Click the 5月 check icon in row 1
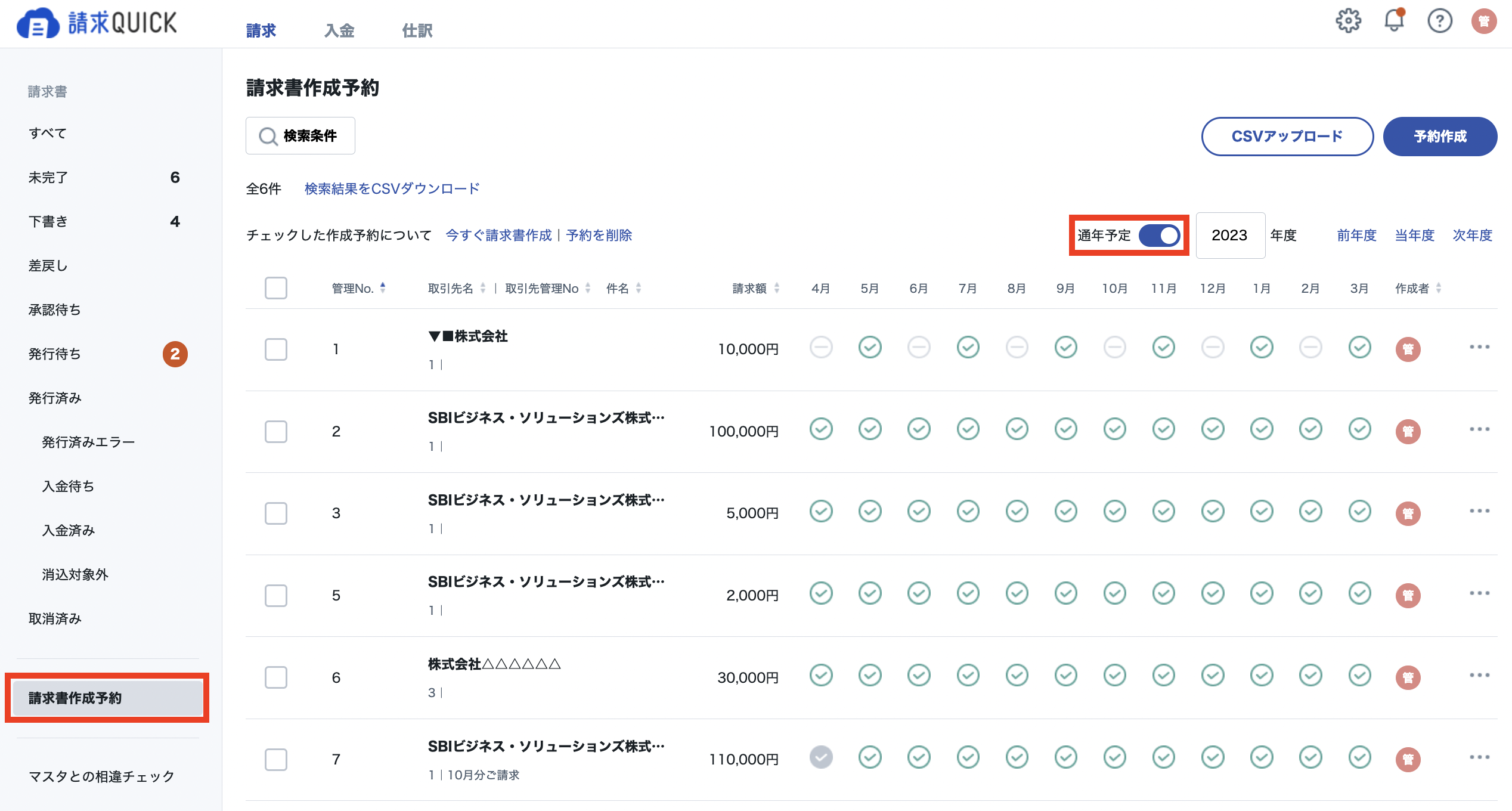This screenshot has width=1512, height=811. [870, 347]
